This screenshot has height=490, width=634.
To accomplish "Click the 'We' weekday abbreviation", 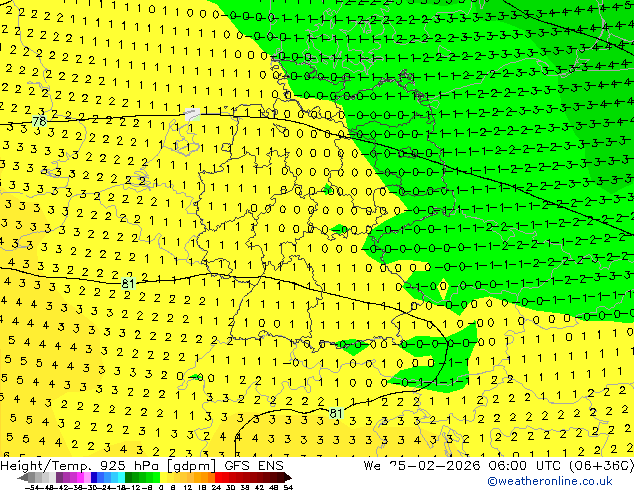I will tap(372, 466).
